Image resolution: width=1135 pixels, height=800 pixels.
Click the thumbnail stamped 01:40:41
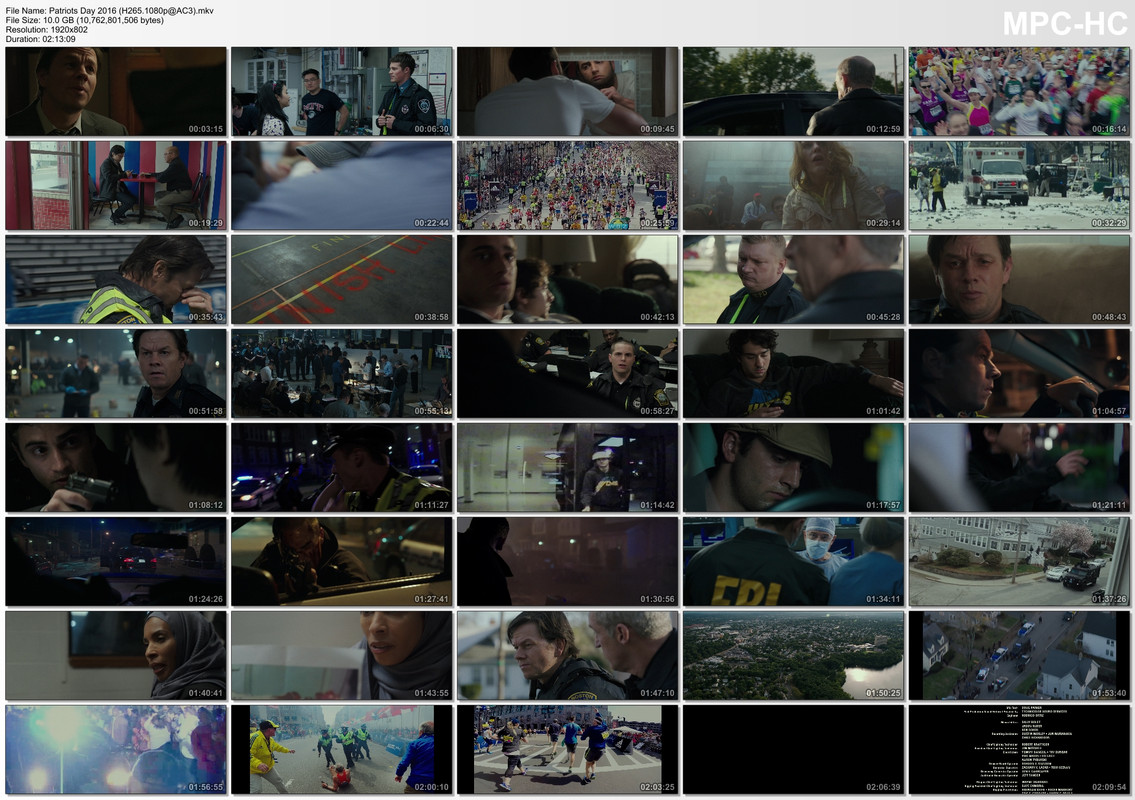(x=116, y=655)
